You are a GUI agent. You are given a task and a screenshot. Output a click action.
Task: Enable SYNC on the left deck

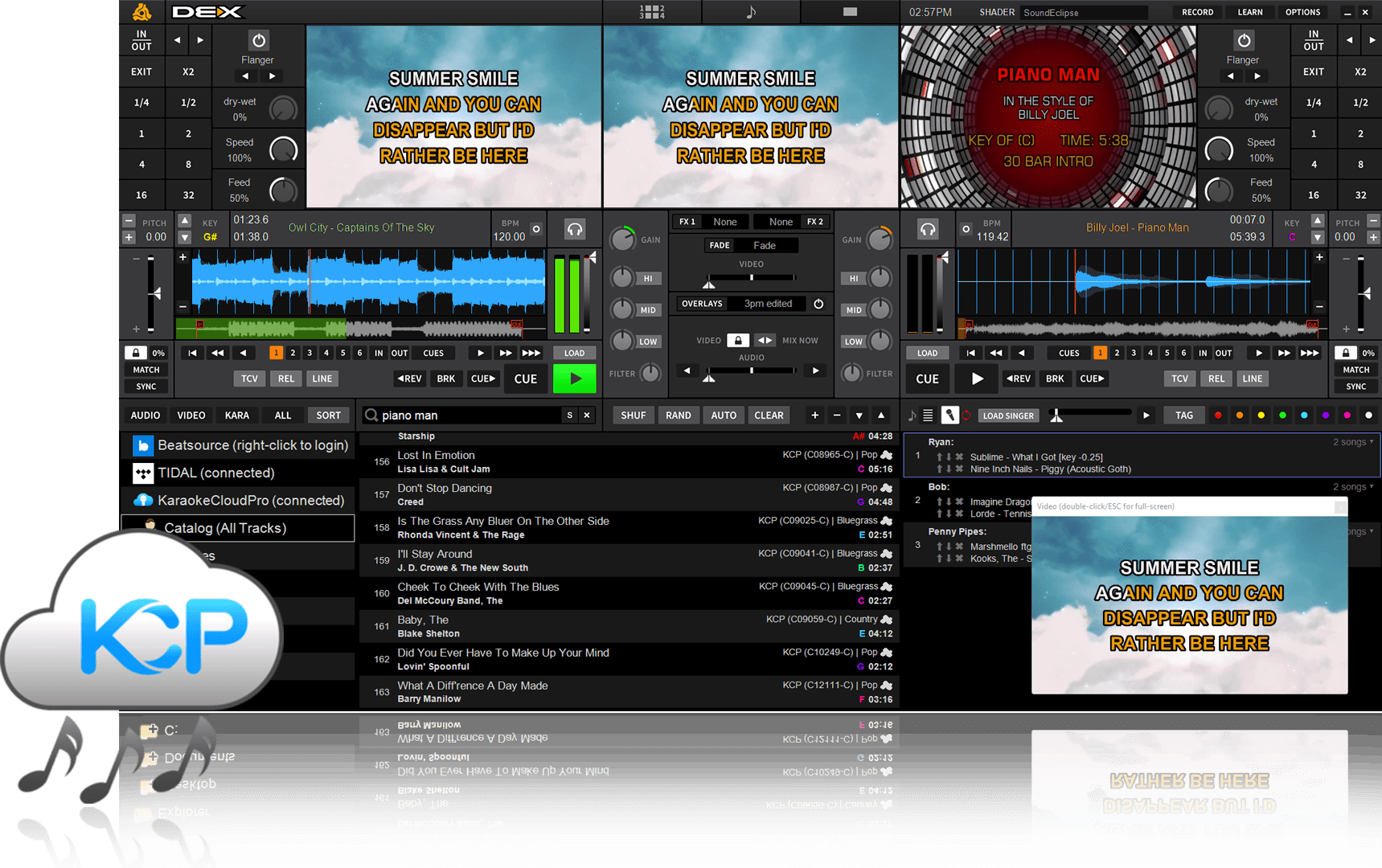[x=146, y=387]
